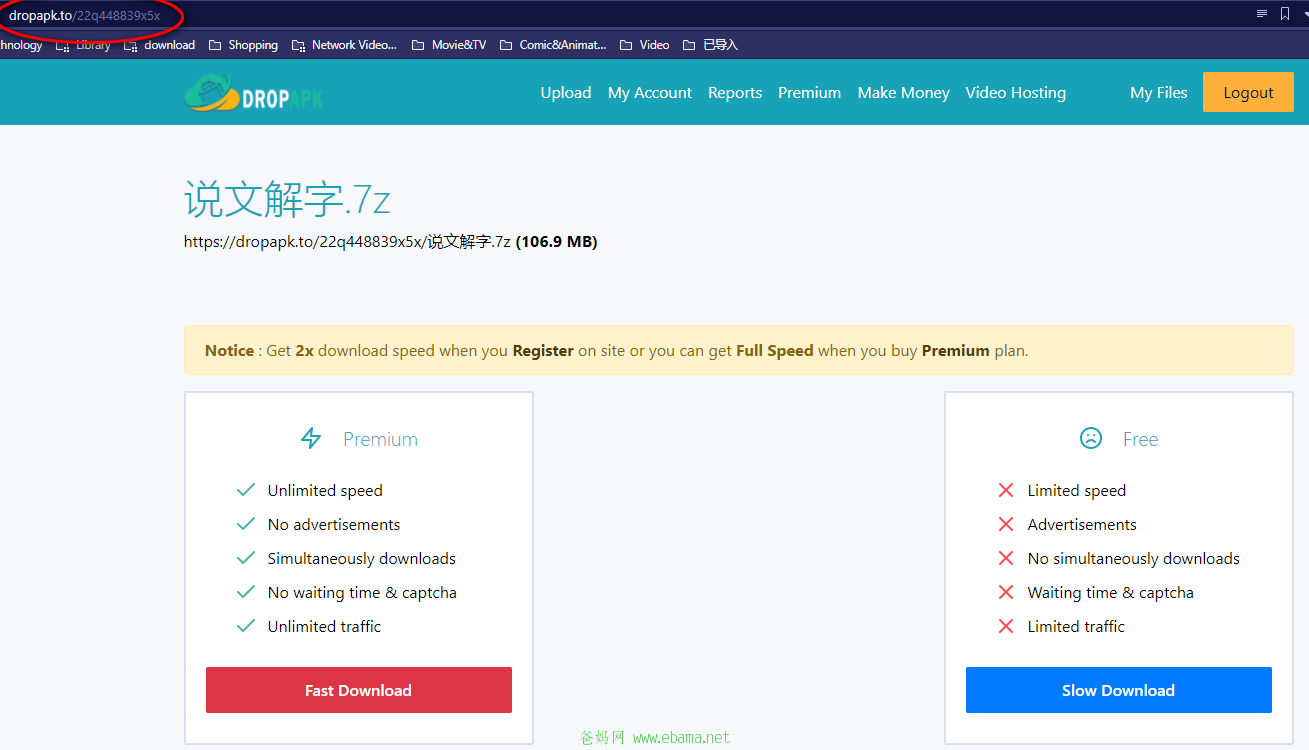Open the 已导入 bookmark folder
Screen dimensions: 1309x750
coord(710,45)
